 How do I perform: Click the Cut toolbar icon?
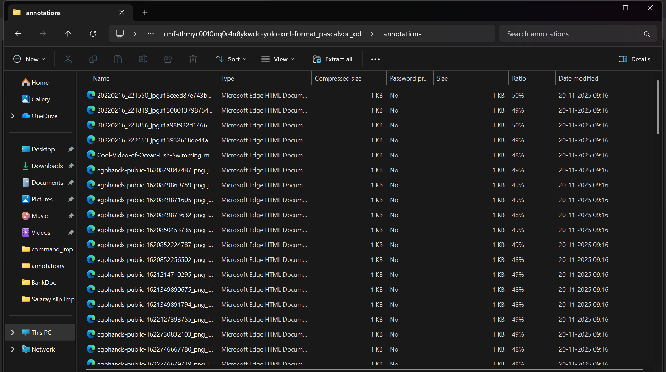tap(68, 59)
